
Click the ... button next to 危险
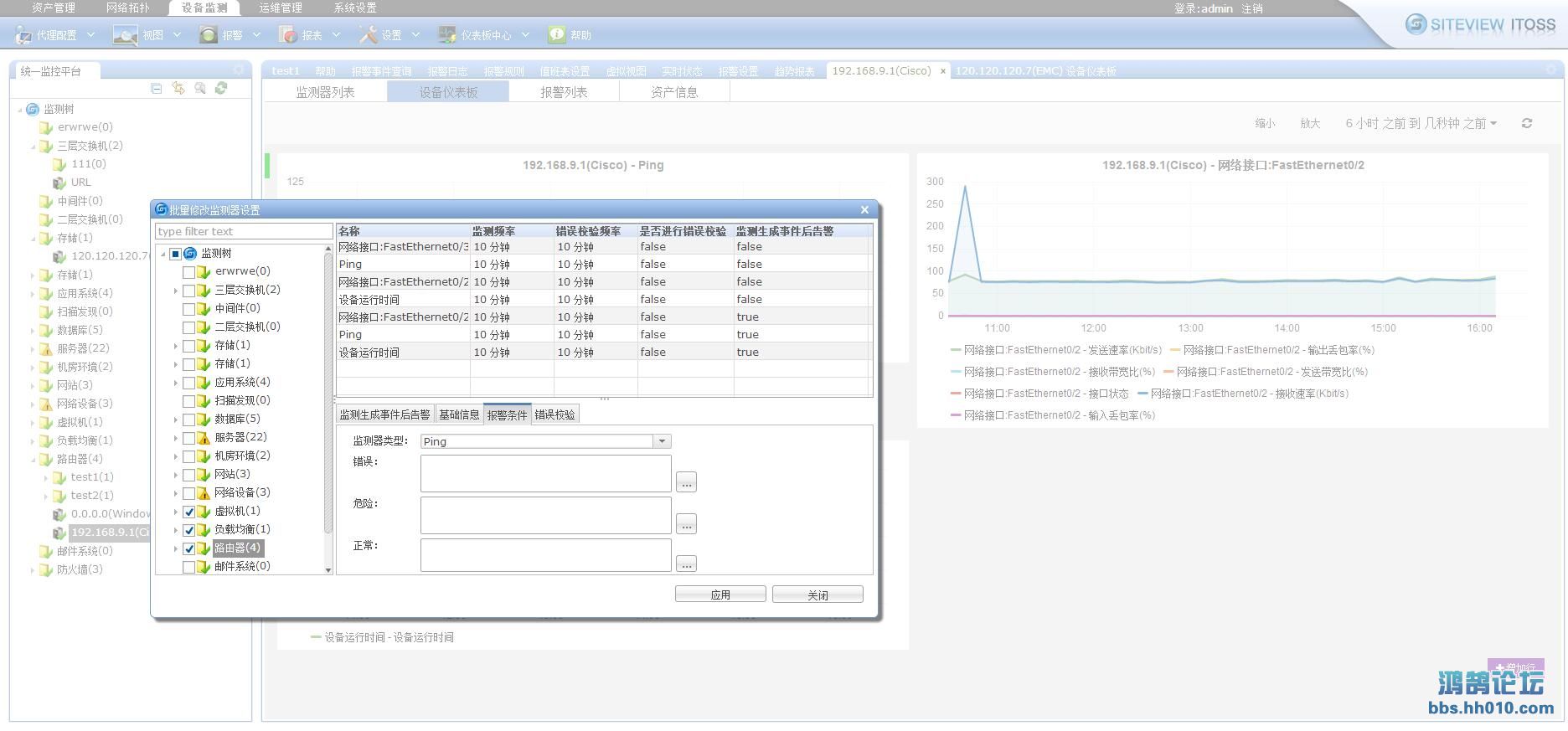click(x=686, y=525)
